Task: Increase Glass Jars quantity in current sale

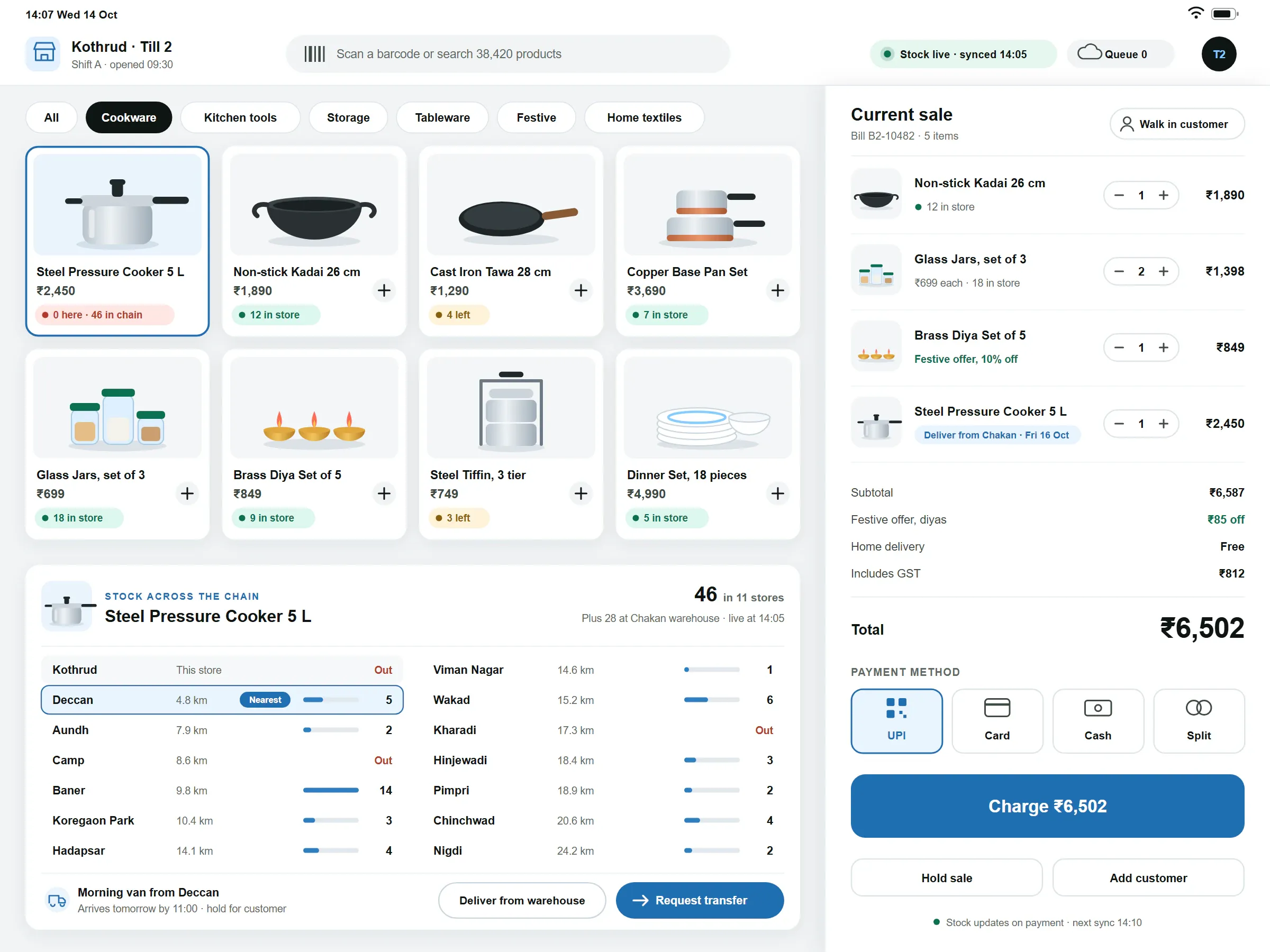Action: point(1163,271)
